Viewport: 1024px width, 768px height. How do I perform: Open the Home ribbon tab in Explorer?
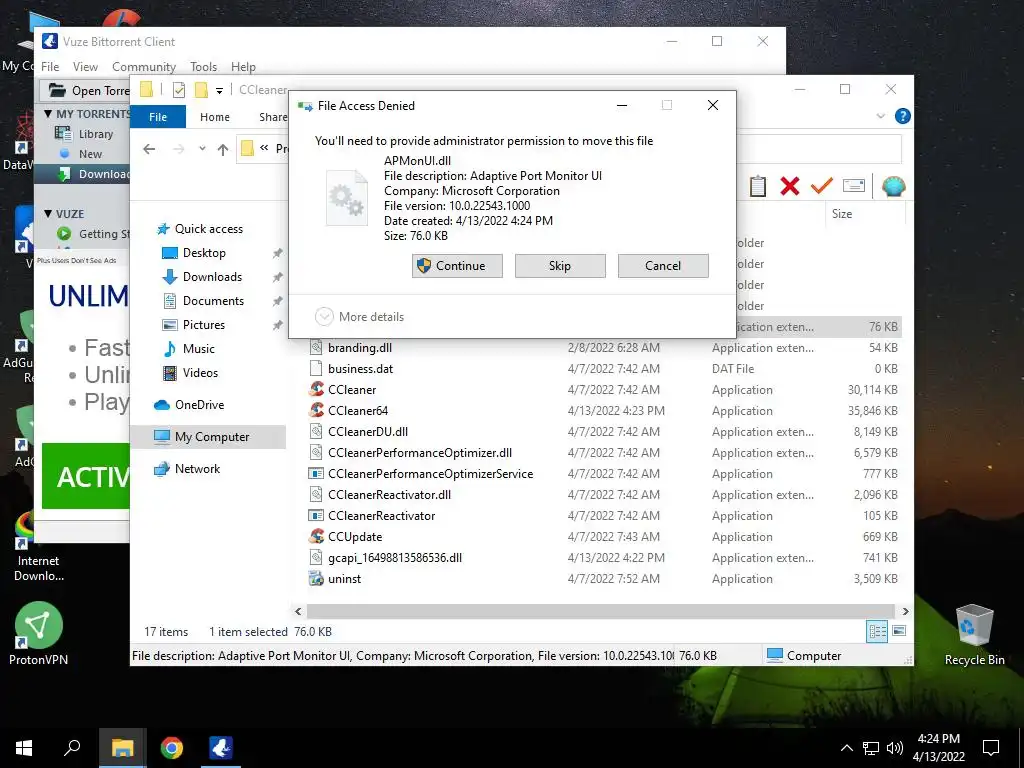[215, 117]
